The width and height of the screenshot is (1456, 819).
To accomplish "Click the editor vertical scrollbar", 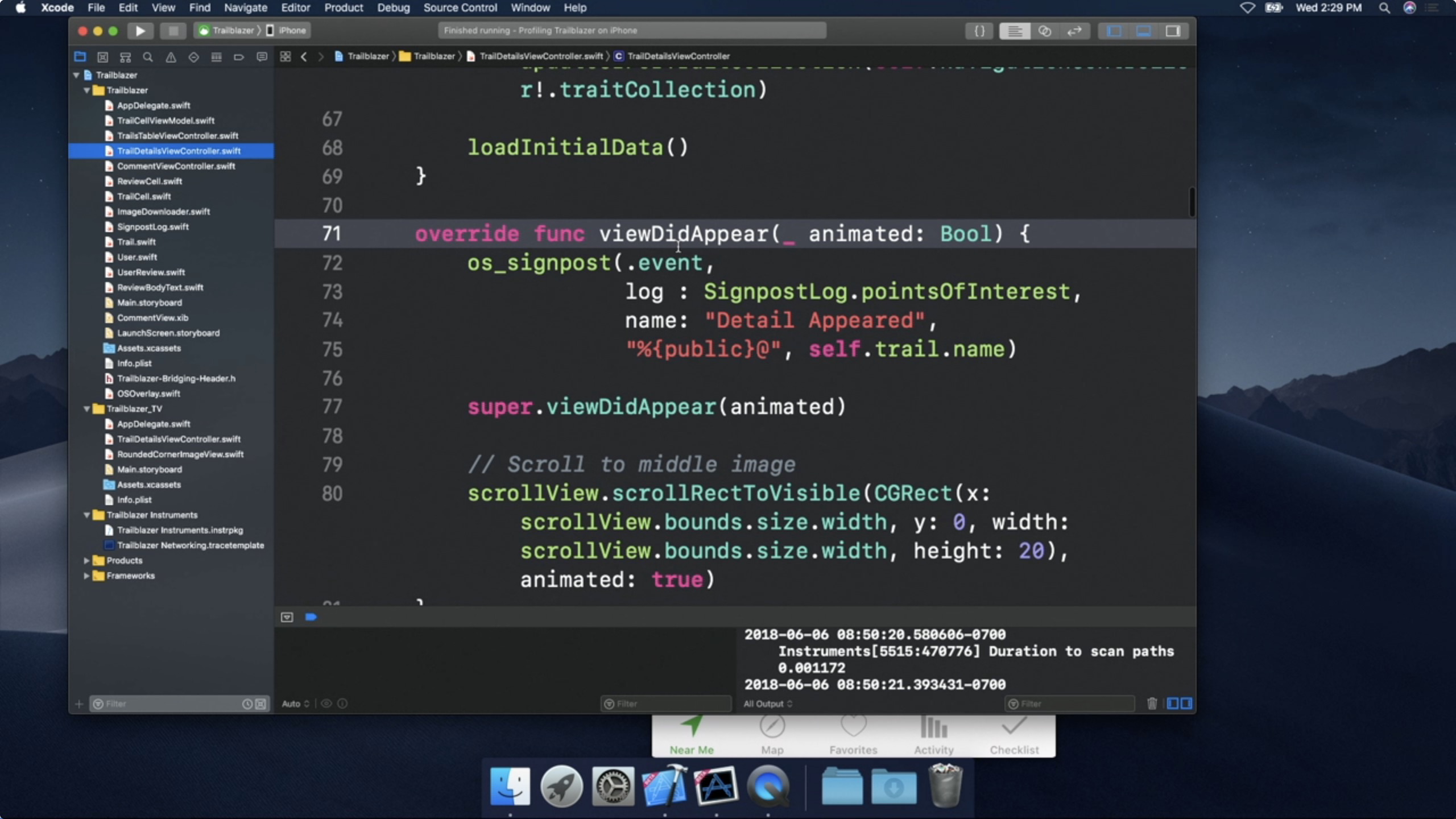I will tap(1192, 202).
